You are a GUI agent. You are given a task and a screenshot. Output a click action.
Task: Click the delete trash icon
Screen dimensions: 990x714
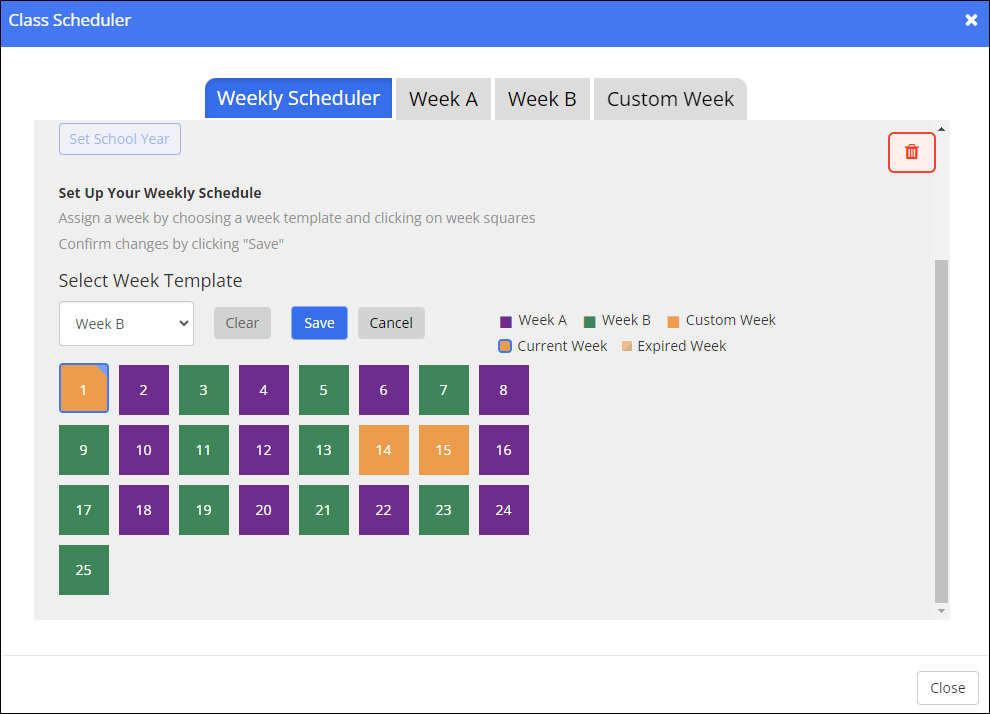tap(911, 152)
